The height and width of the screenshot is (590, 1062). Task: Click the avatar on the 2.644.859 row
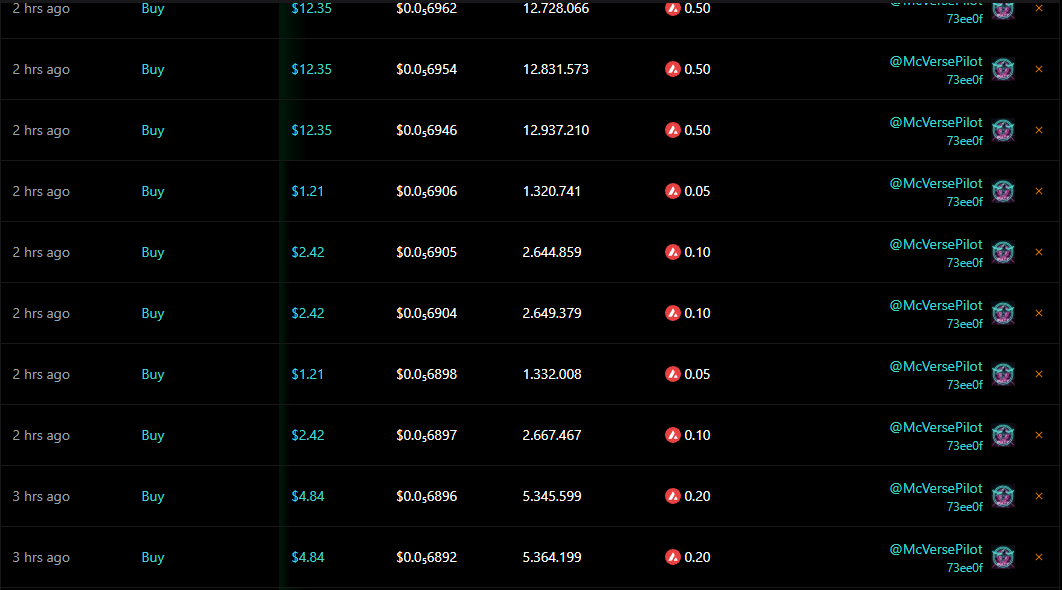1003,253
